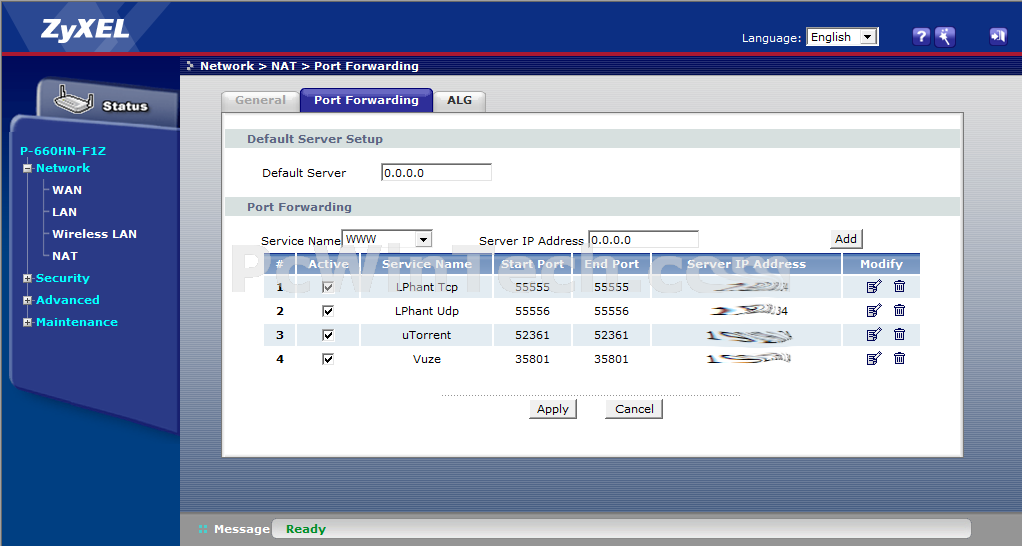Toggle Active checkbox for uTorrent
The width and height of the screenshot is (1022, 546).
328,336
